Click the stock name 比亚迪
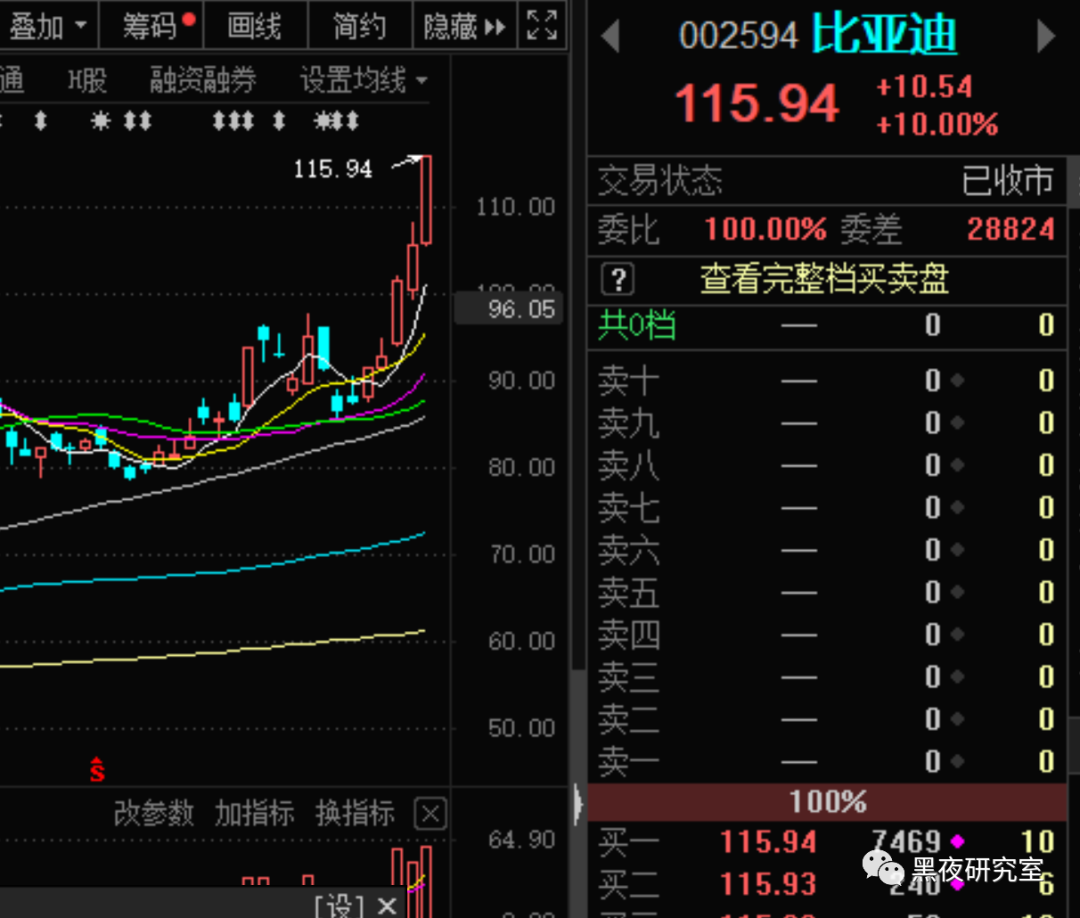This screenshot has height=918, width=1080. pos(884,34)
